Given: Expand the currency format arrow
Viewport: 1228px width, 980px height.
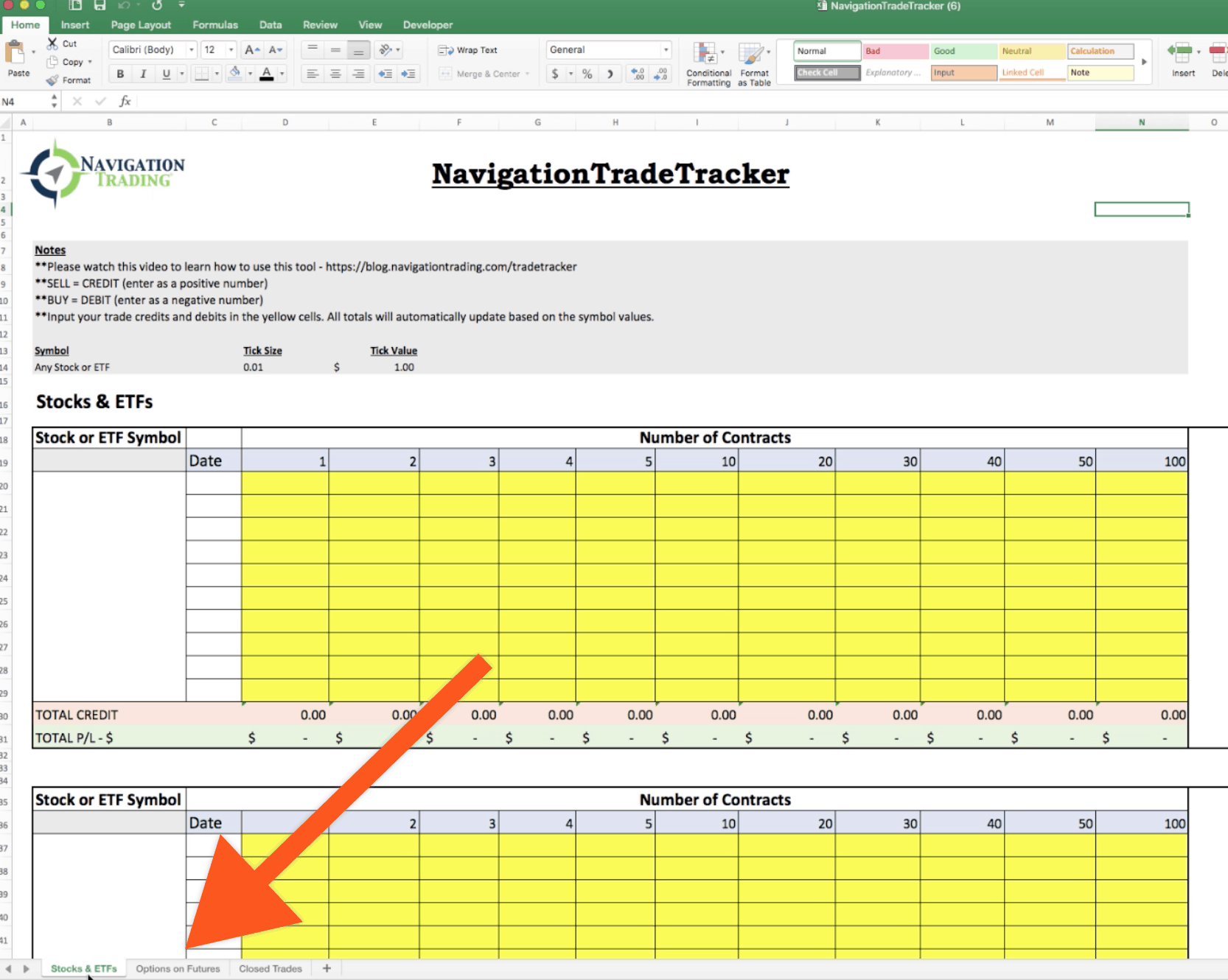Looking at the screenshot, I should pyautogui.click(x=571, y=74).
